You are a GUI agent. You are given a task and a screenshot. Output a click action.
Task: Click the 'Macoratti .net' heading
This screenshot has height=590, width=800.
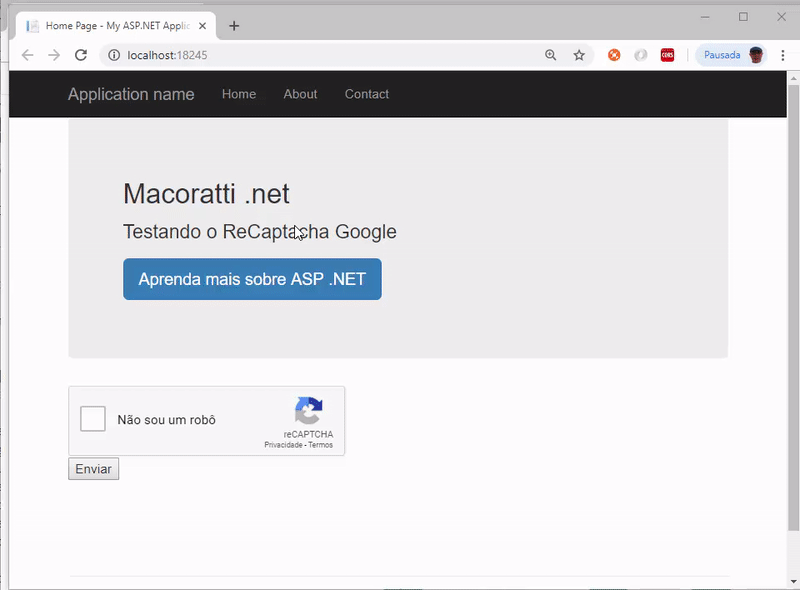(206, 194)
